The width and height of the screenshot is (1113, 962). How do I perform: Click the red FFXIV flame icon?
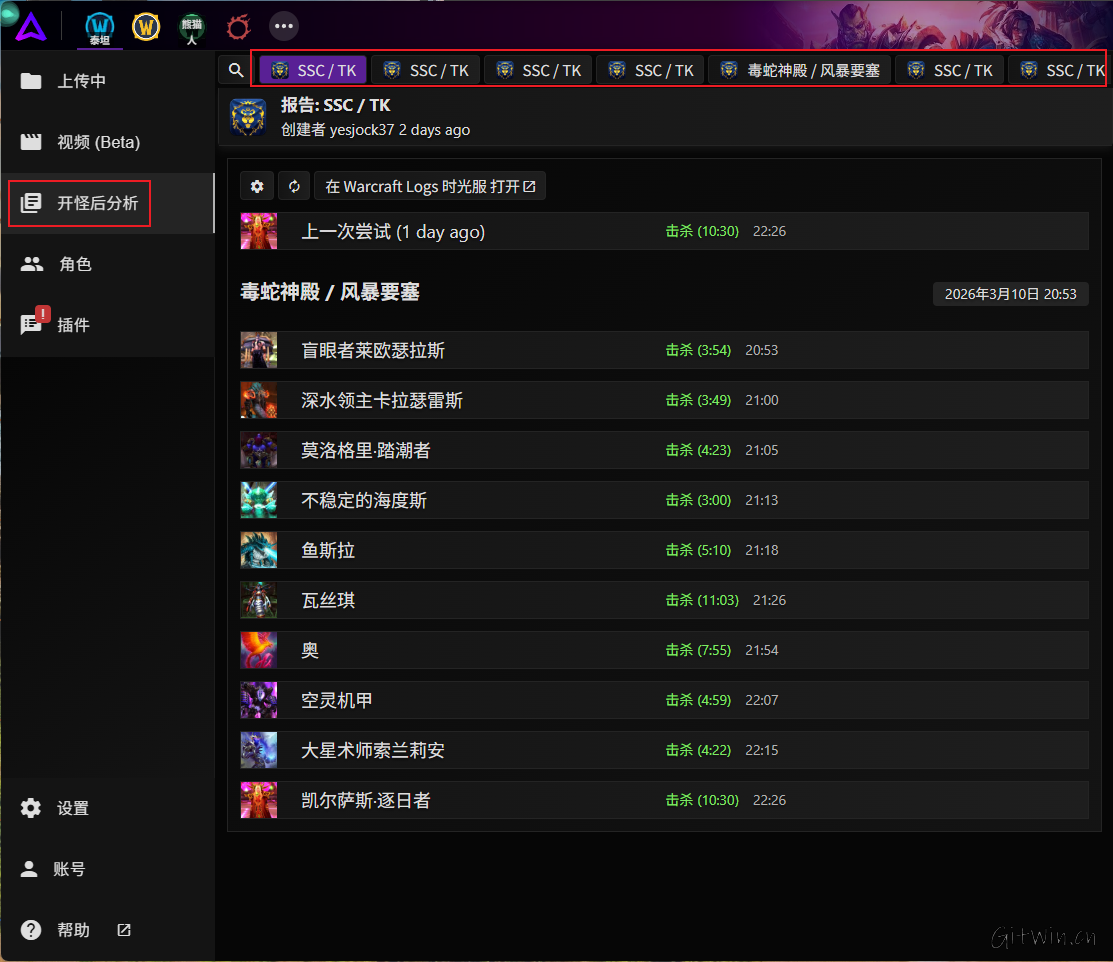tap(237, 27)
